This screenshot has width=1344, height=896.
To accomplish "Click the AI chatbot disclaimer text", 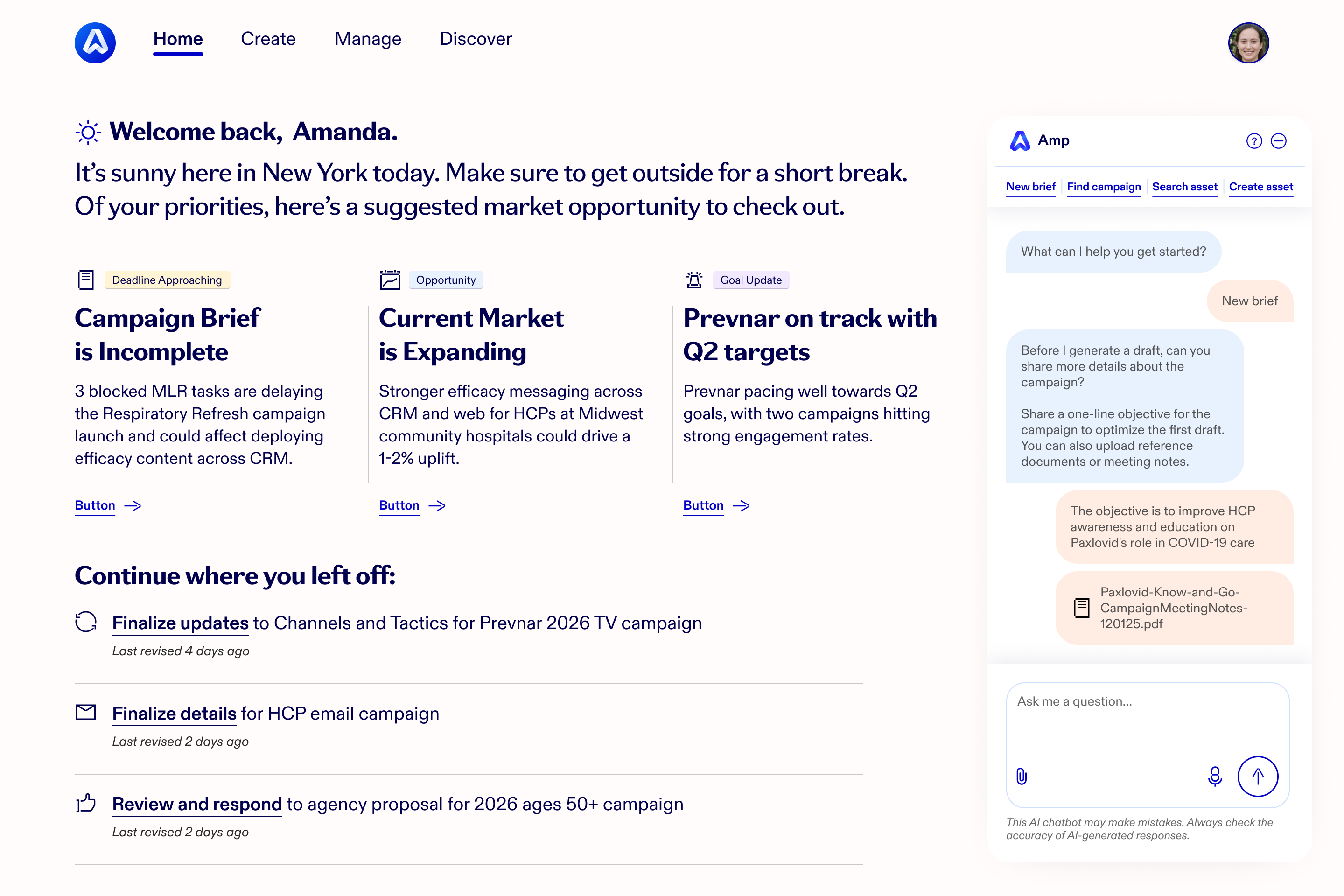I will [1140, 829].
